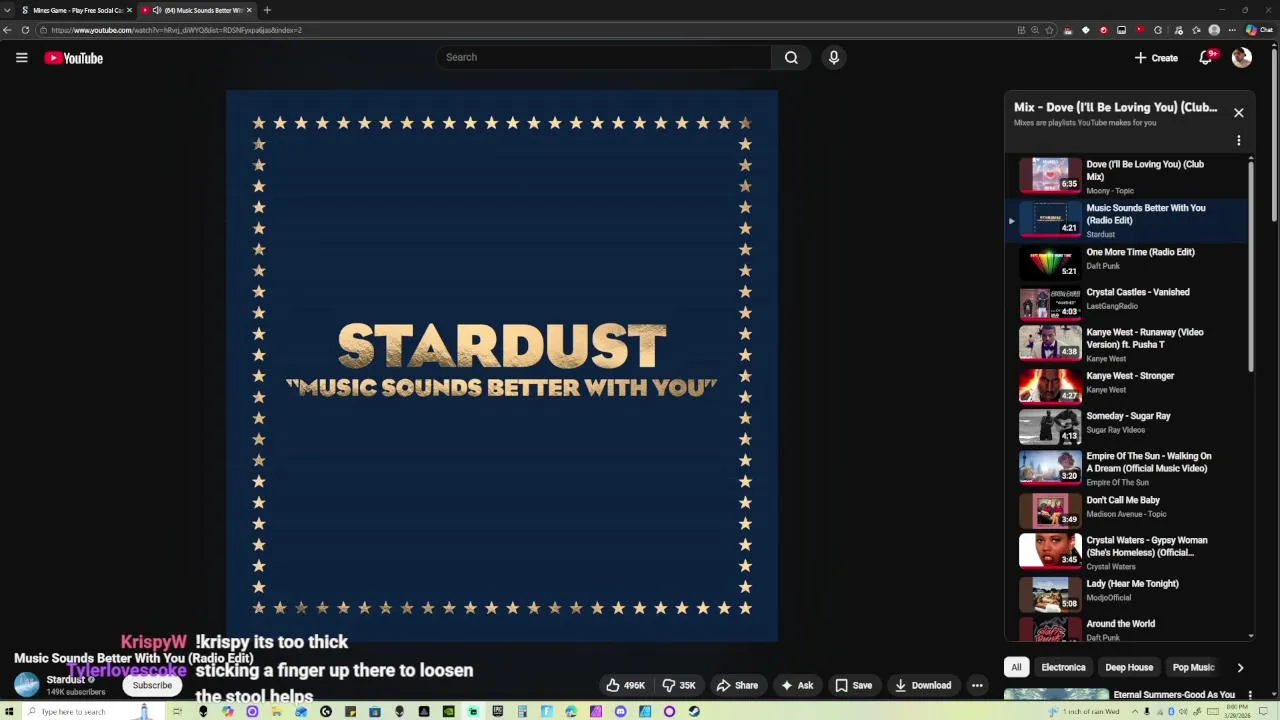Viewport: 1280px width, 720px height.
Task: Open Task View on the taskbar
Action: (x=177, y=712)
